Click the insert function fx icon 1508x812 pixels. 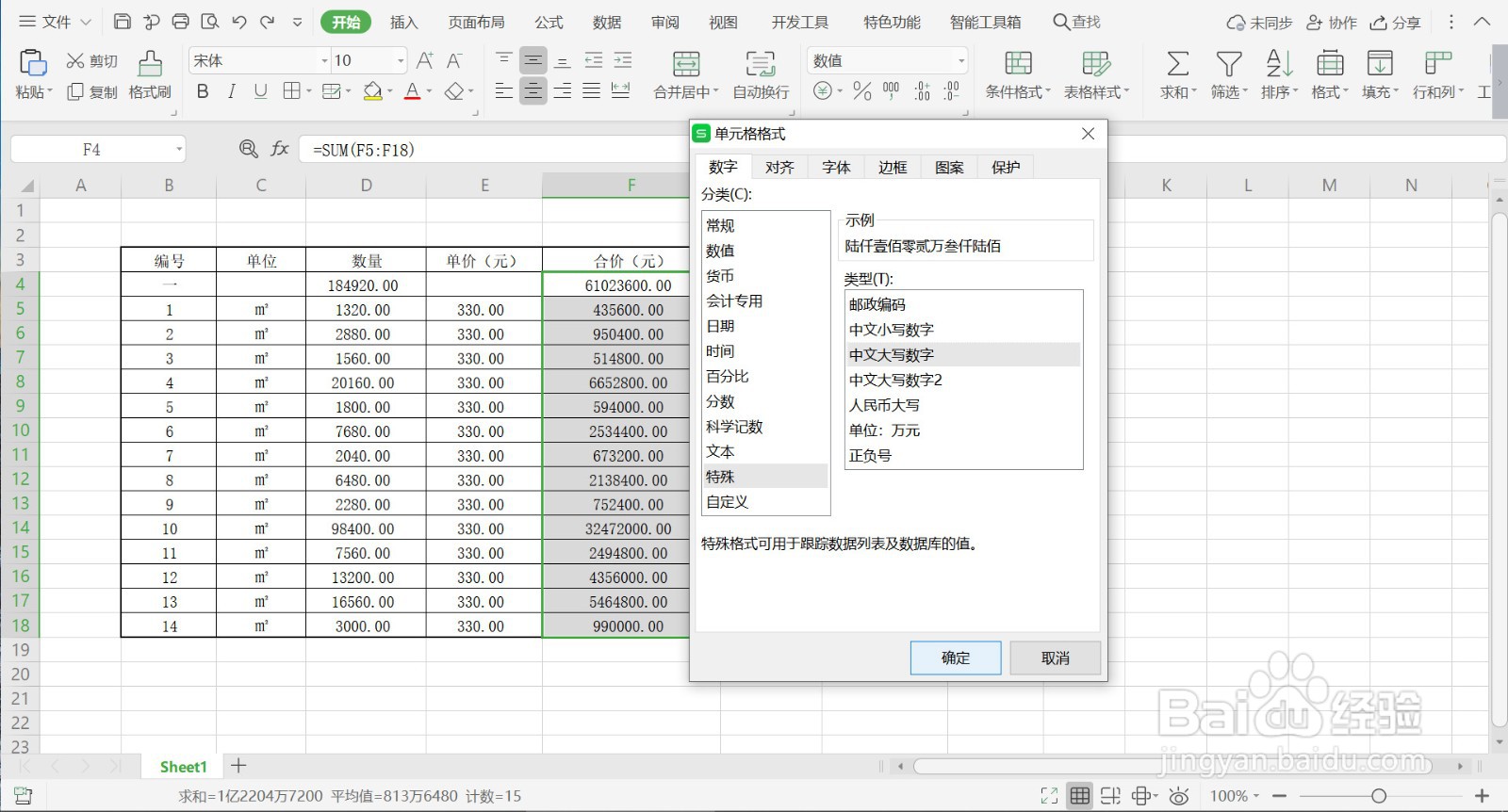[280, 149]
